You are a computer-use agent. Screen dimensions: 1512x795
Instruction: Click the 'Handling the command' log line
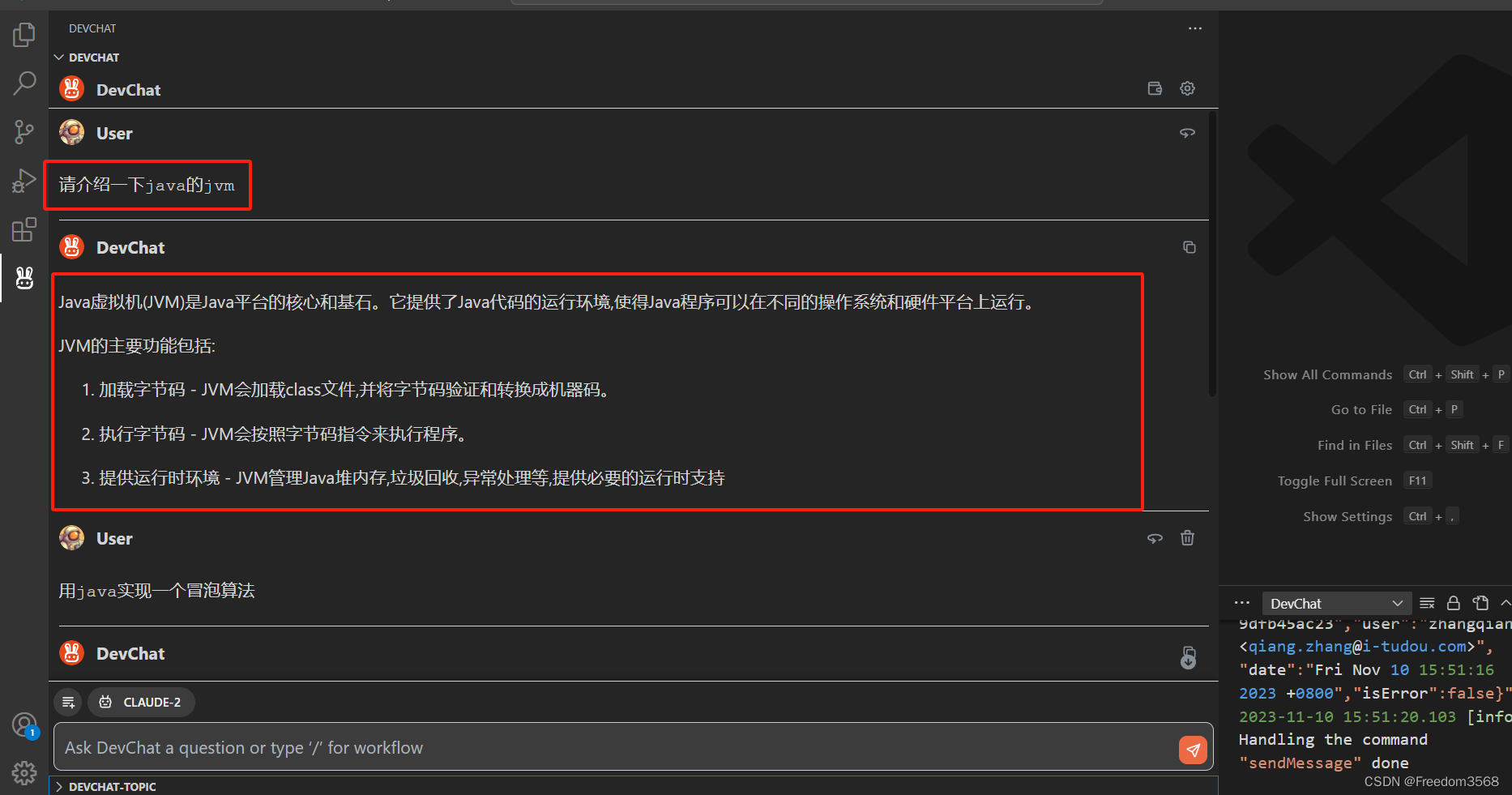1333,740
